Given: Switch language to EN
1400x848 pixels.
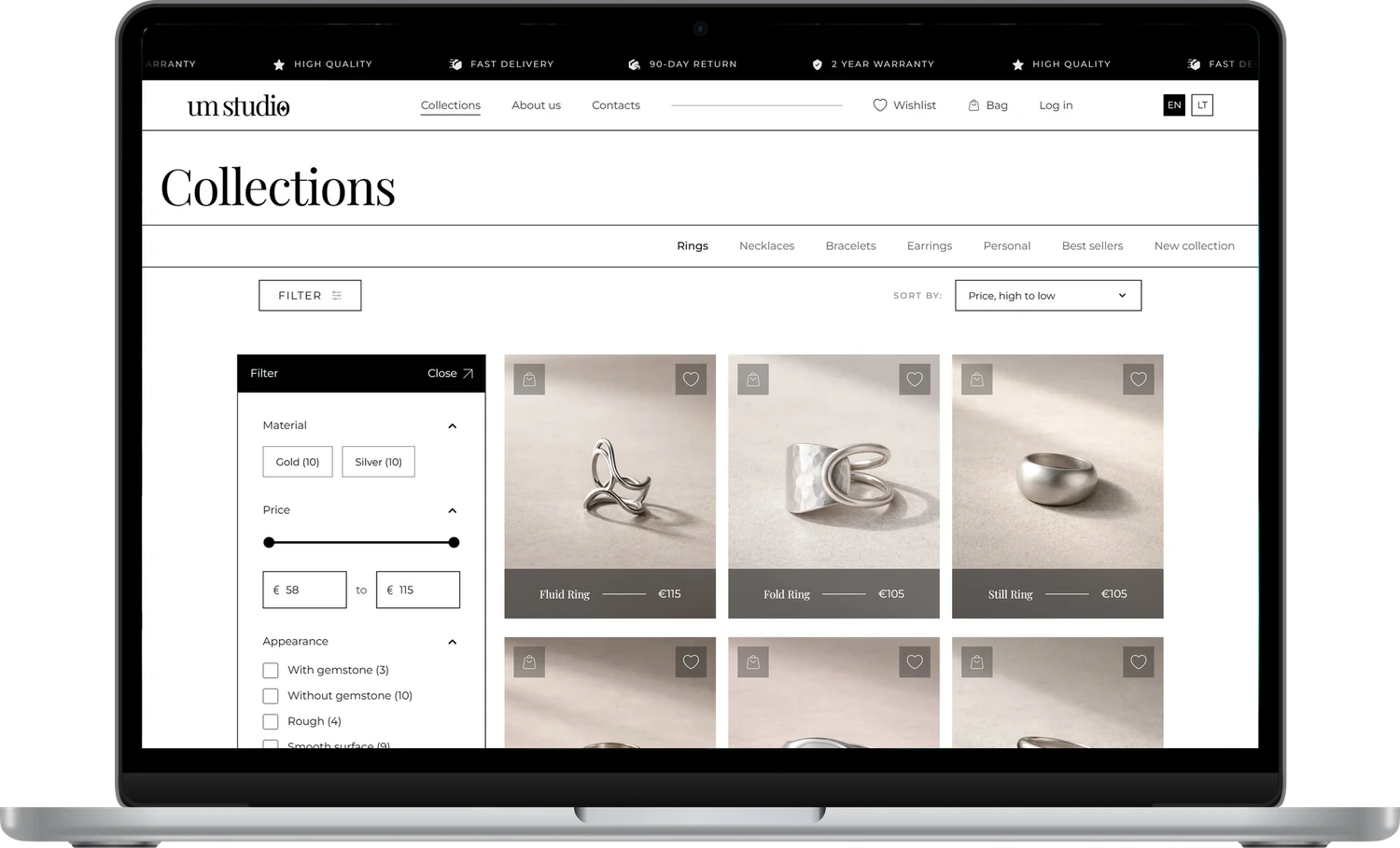Looking at the screenshot, I should tap(1174, 105).
